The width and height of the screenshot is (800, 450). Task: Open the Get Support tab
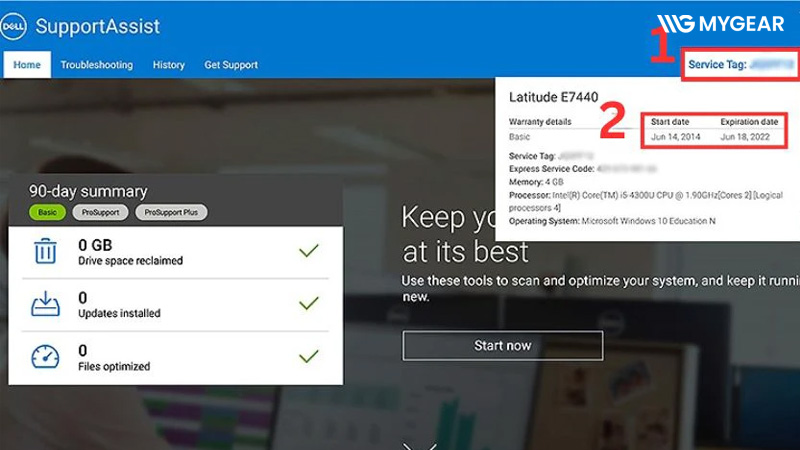coord(231,65)
